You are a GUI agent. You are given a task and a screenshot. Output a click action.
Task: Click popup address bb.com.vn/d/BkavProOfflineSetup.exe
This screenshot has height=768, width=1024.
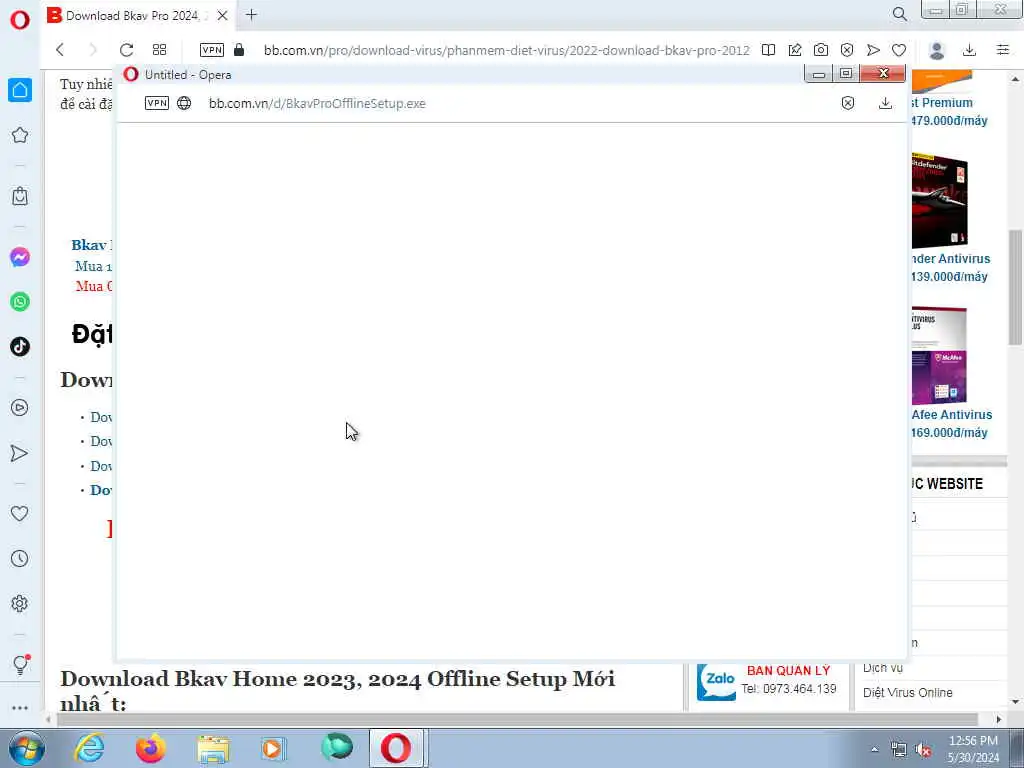(317, 103)
